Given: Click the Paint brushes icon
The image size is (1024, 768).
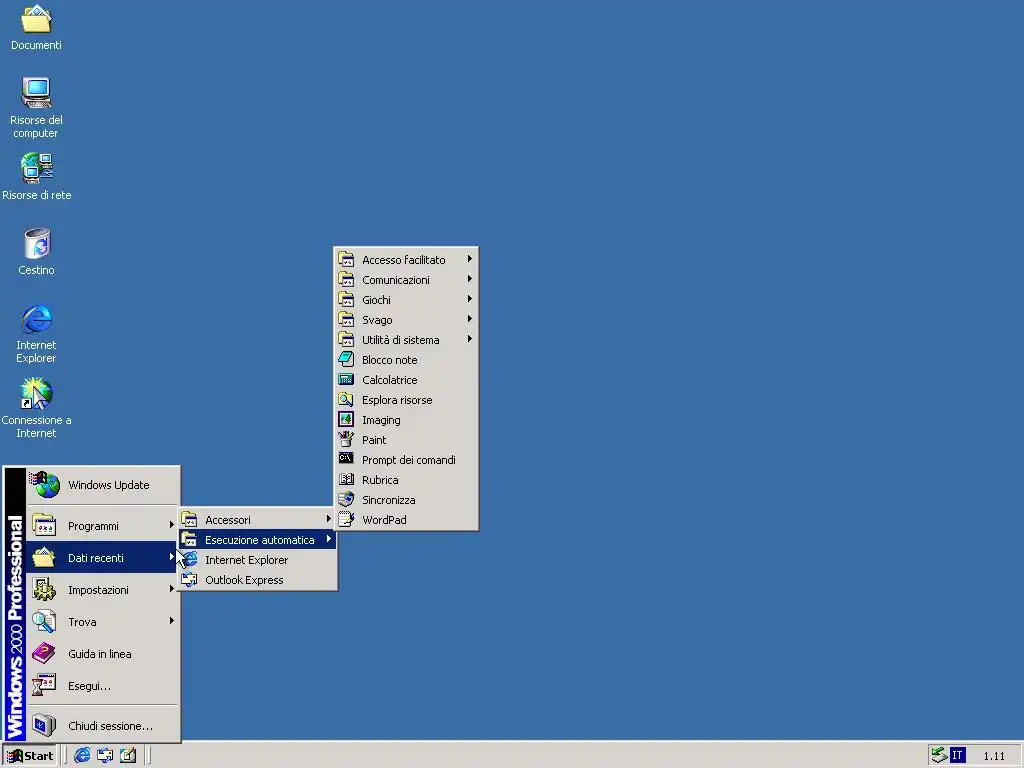Looking at the screenshot, I should 346,440.
